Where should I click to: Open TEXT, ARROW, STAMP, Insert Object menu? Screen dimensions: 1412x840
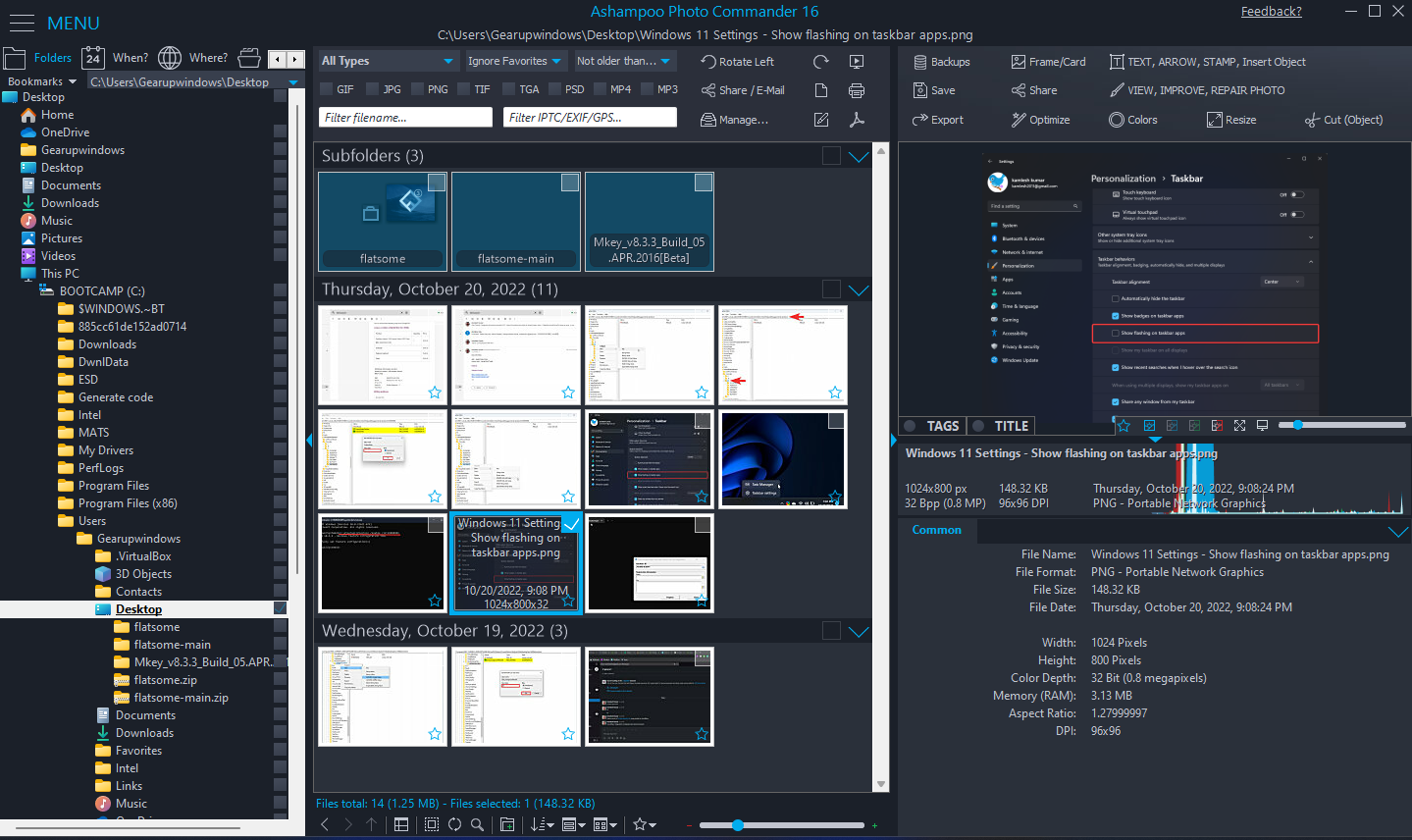point(1208,62)
